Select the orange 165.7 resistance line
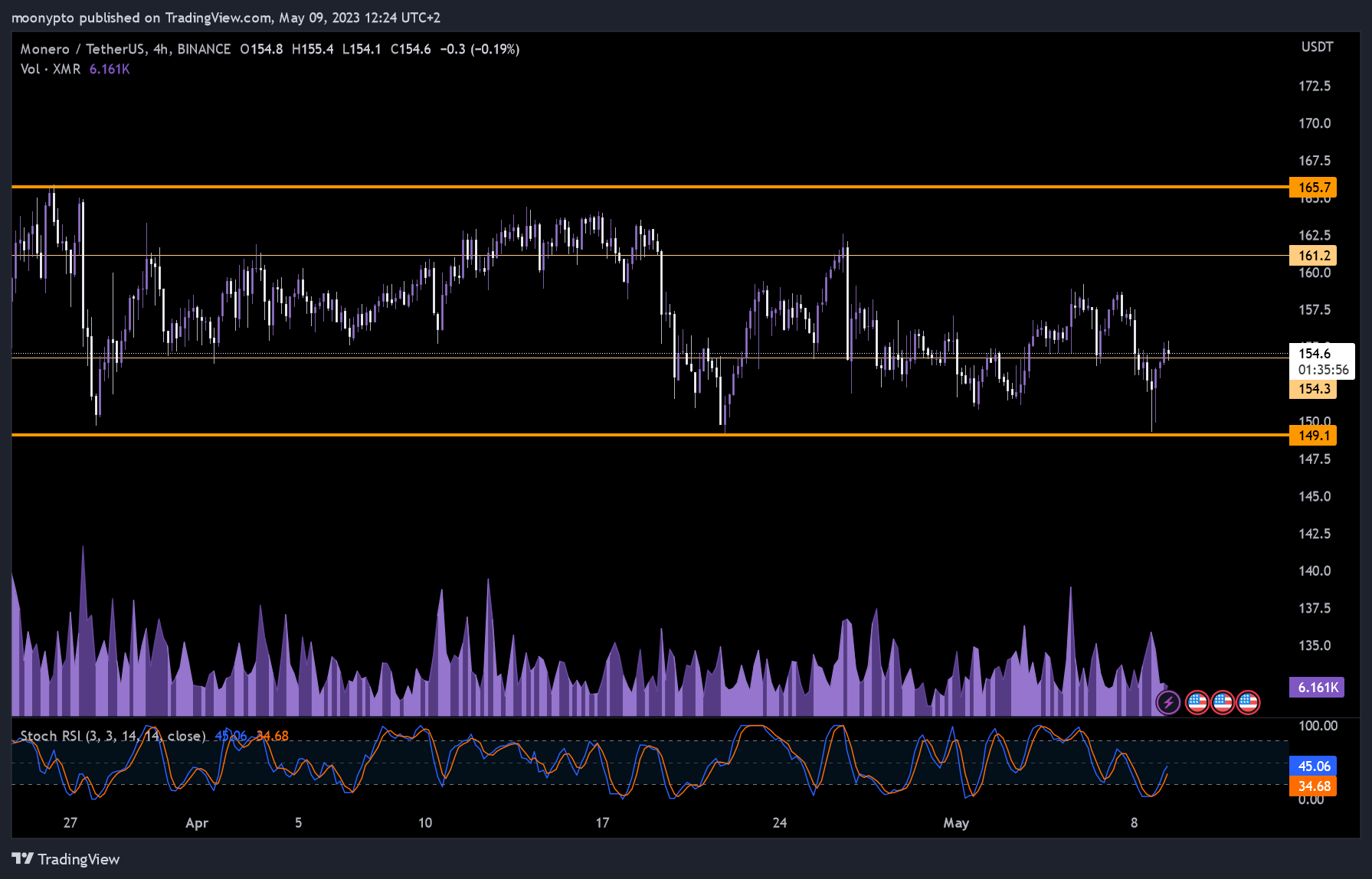The image size is (1372, 879). tap(650, 187)
